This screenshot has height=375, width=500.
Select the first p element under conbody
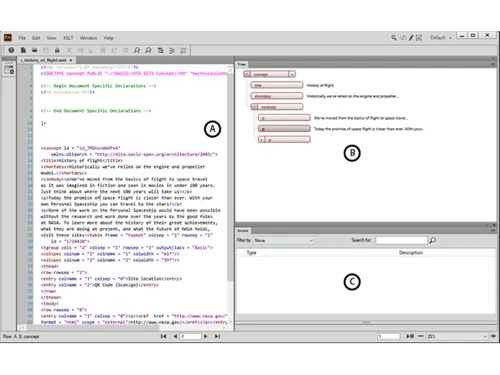click(x=284, y=118)
